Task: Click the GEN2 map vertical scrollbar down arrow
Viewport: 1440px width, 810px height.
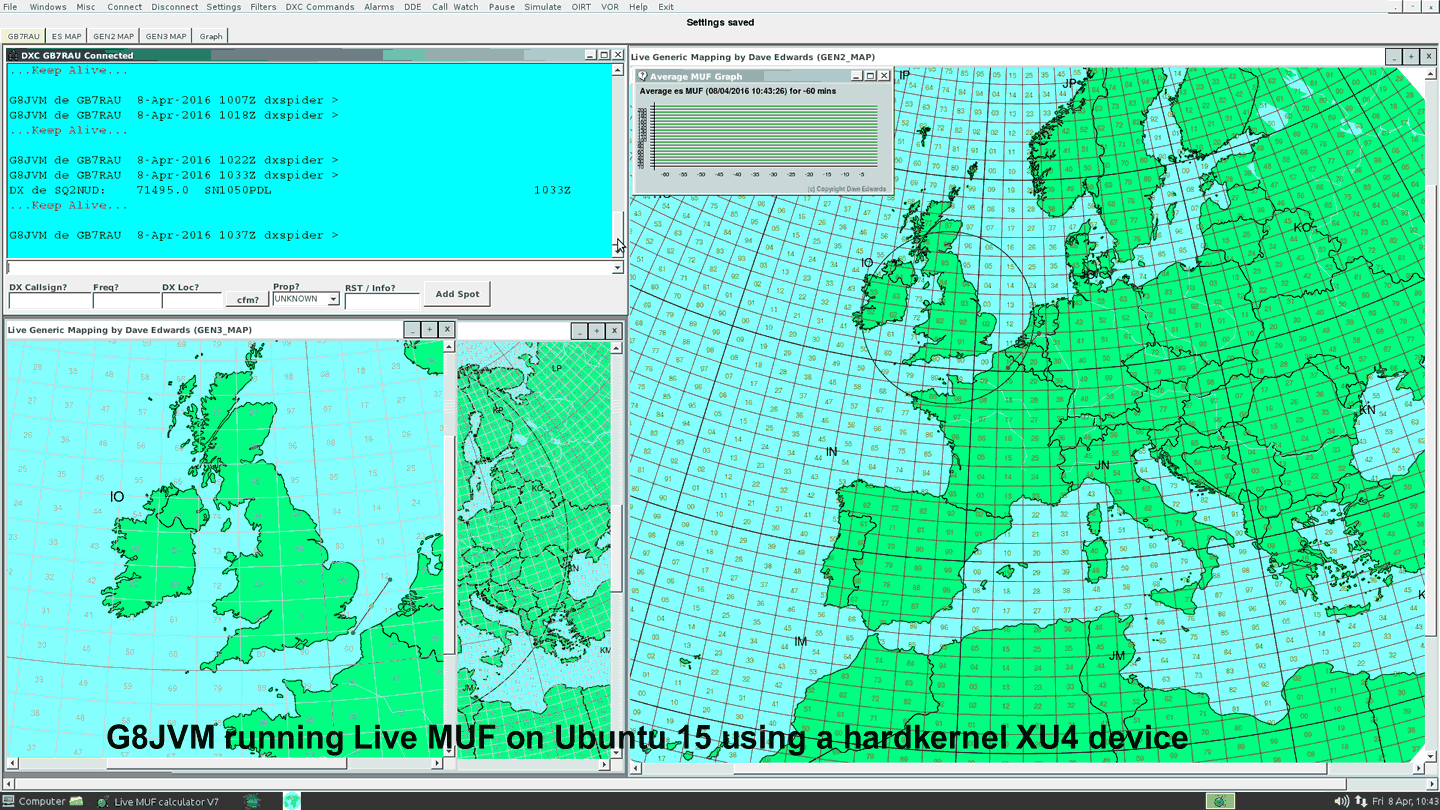Action: click(x=1432, y=755)
